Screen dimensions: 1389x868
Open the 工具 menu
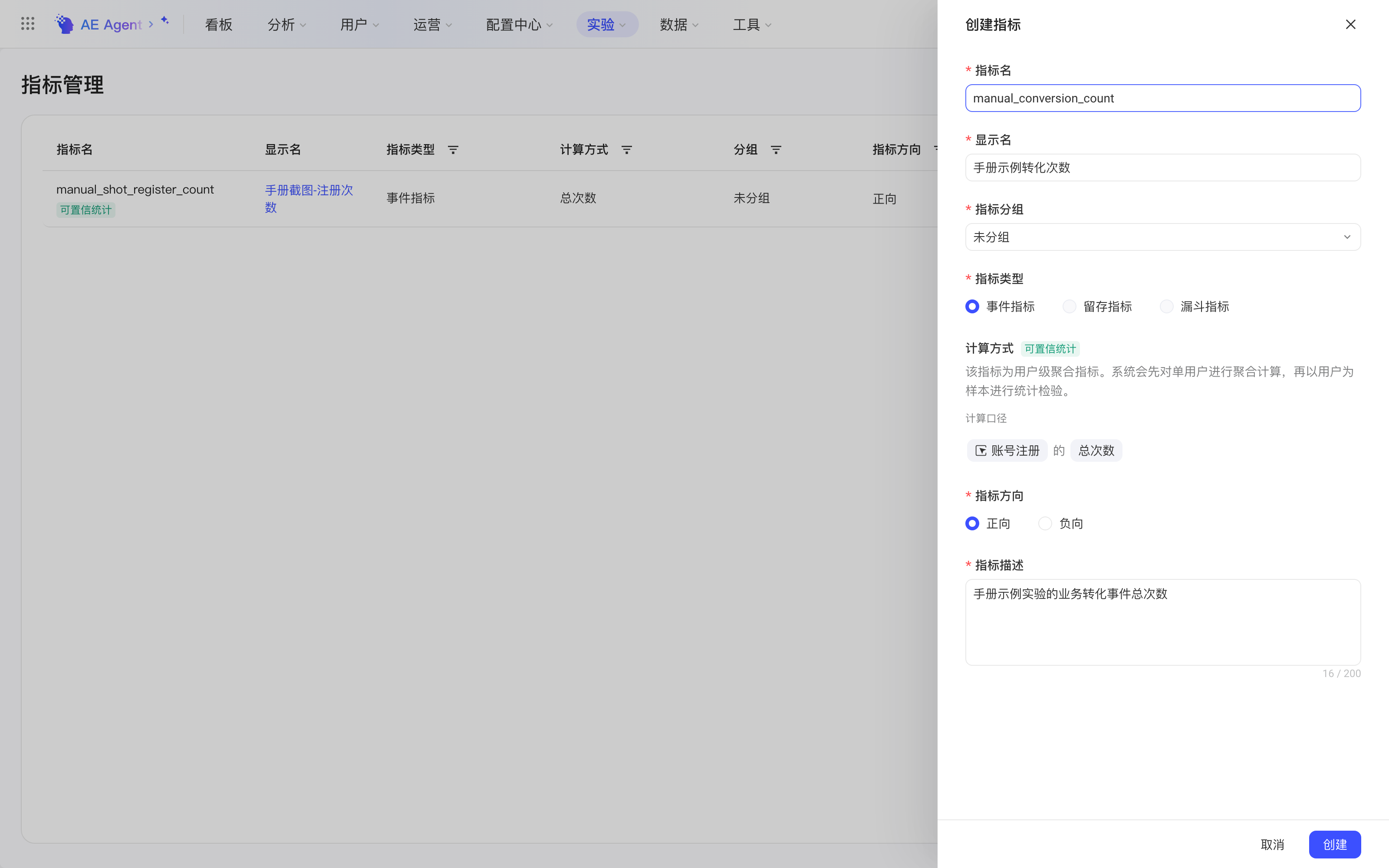[x=752, y=25]
